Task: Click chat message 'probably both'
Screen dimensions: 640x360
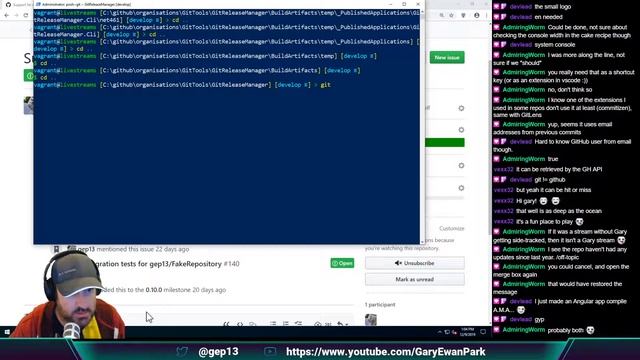Action: click(x=565, y=331)
